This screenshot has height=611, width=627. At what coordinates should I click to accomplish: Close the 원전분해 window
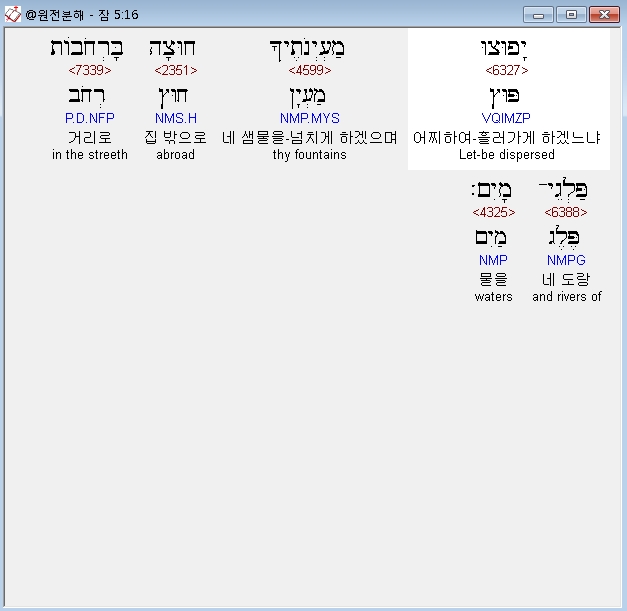[x=605, y=15]
